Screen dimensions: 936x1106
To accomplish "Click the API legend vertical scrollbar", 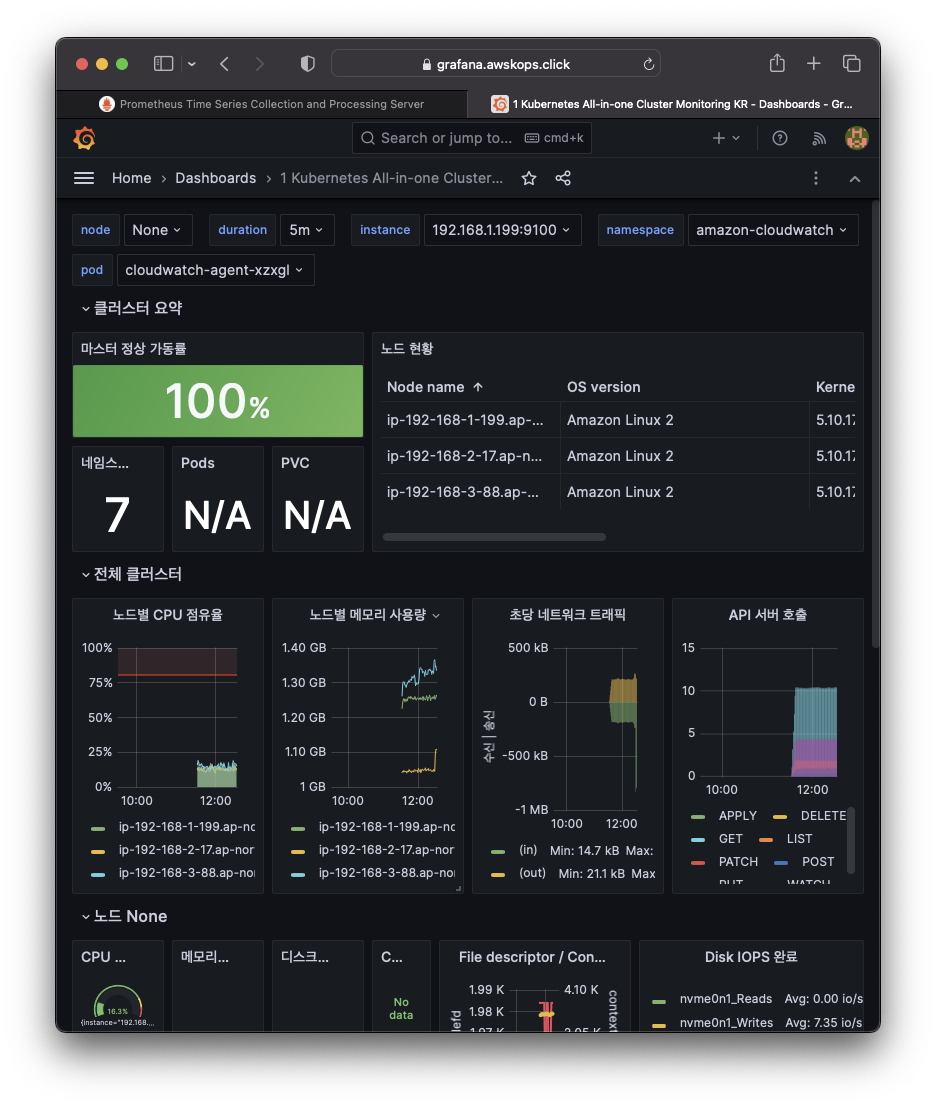I will (x=851, y=841).
